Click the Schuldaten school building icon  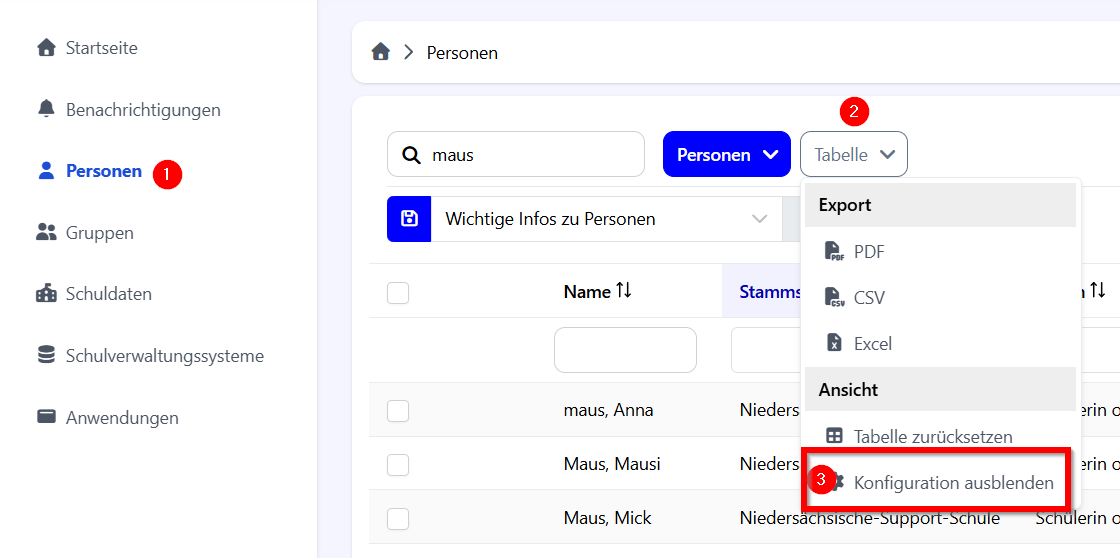coord(46,294)
